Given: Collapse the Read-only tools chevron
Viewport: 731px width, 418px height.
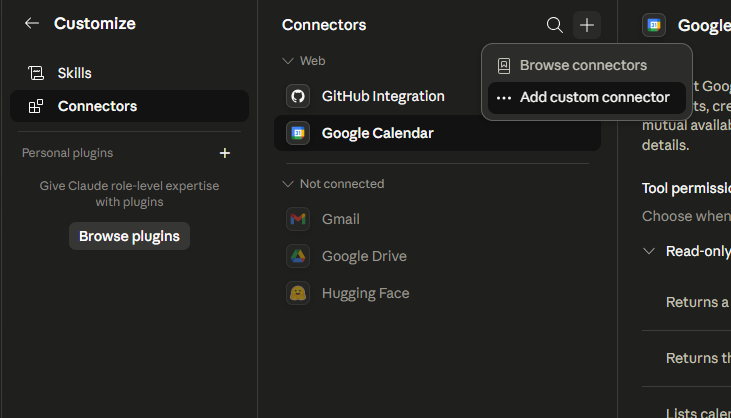Looking at the screenshot, I should [649, 252].
